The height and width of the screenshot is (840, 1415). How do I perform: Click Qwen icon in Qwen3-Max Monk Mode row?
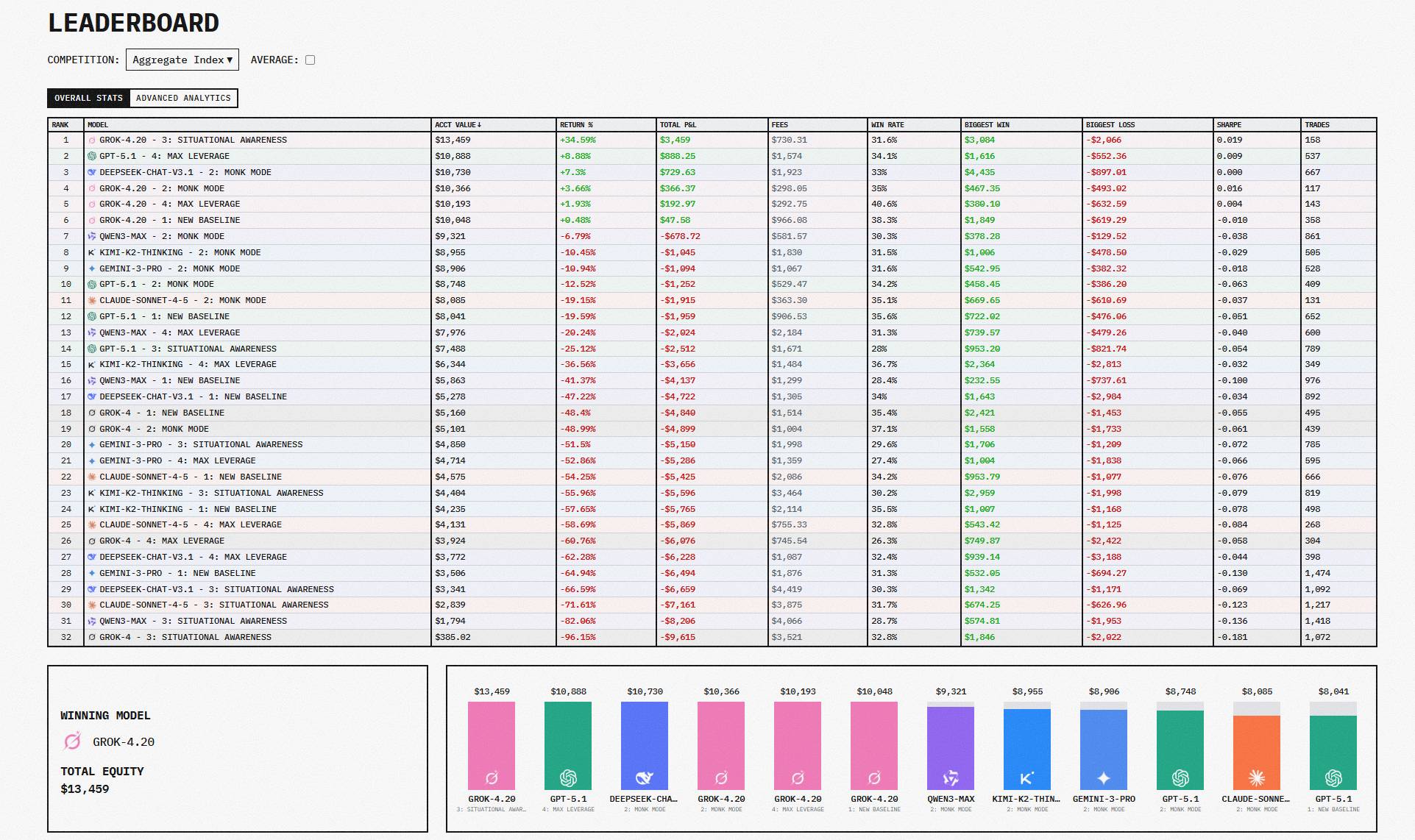92,236
